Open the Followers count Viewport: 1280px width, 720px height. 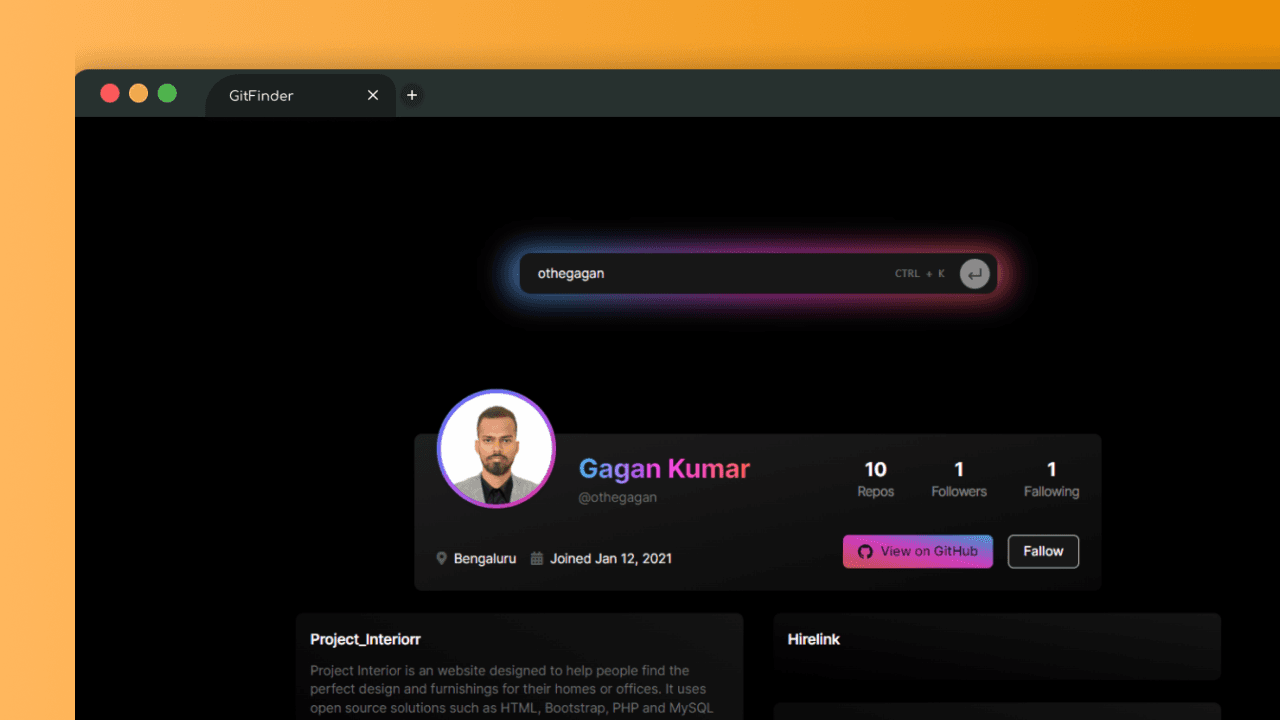click(x=959, y=478)
